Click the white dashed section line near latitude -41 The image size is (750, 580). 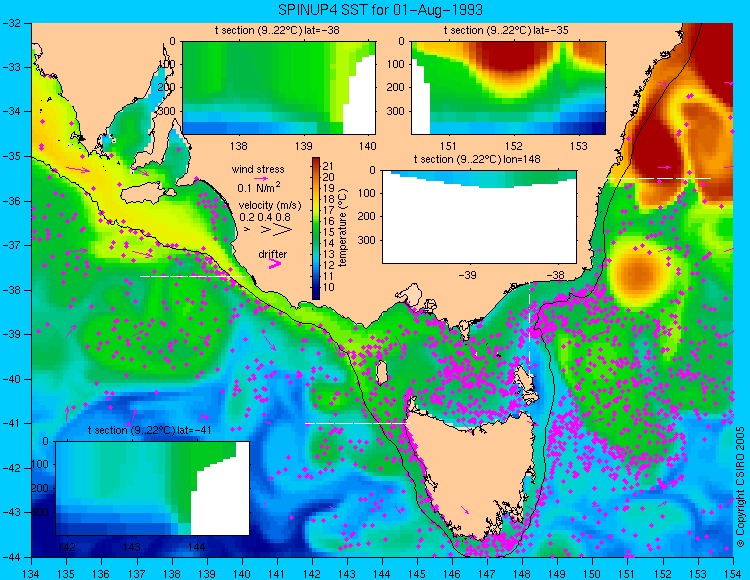pos(357,423)
